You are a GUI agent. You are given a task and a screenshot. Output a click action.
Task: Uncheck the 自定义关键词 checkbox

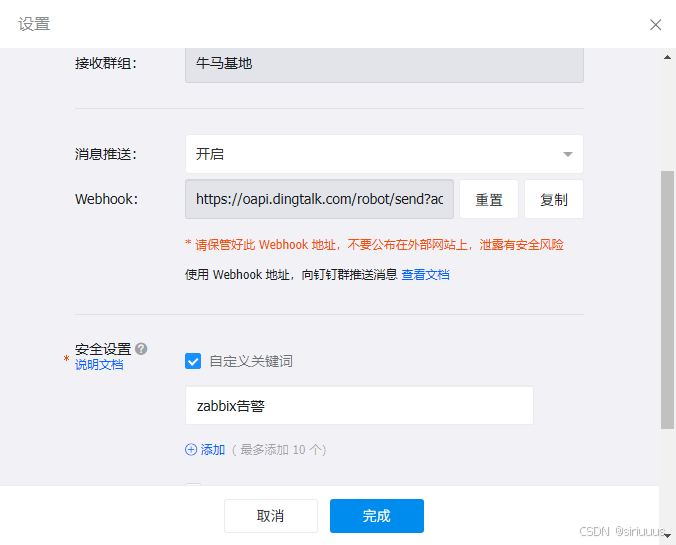(193, 361)
